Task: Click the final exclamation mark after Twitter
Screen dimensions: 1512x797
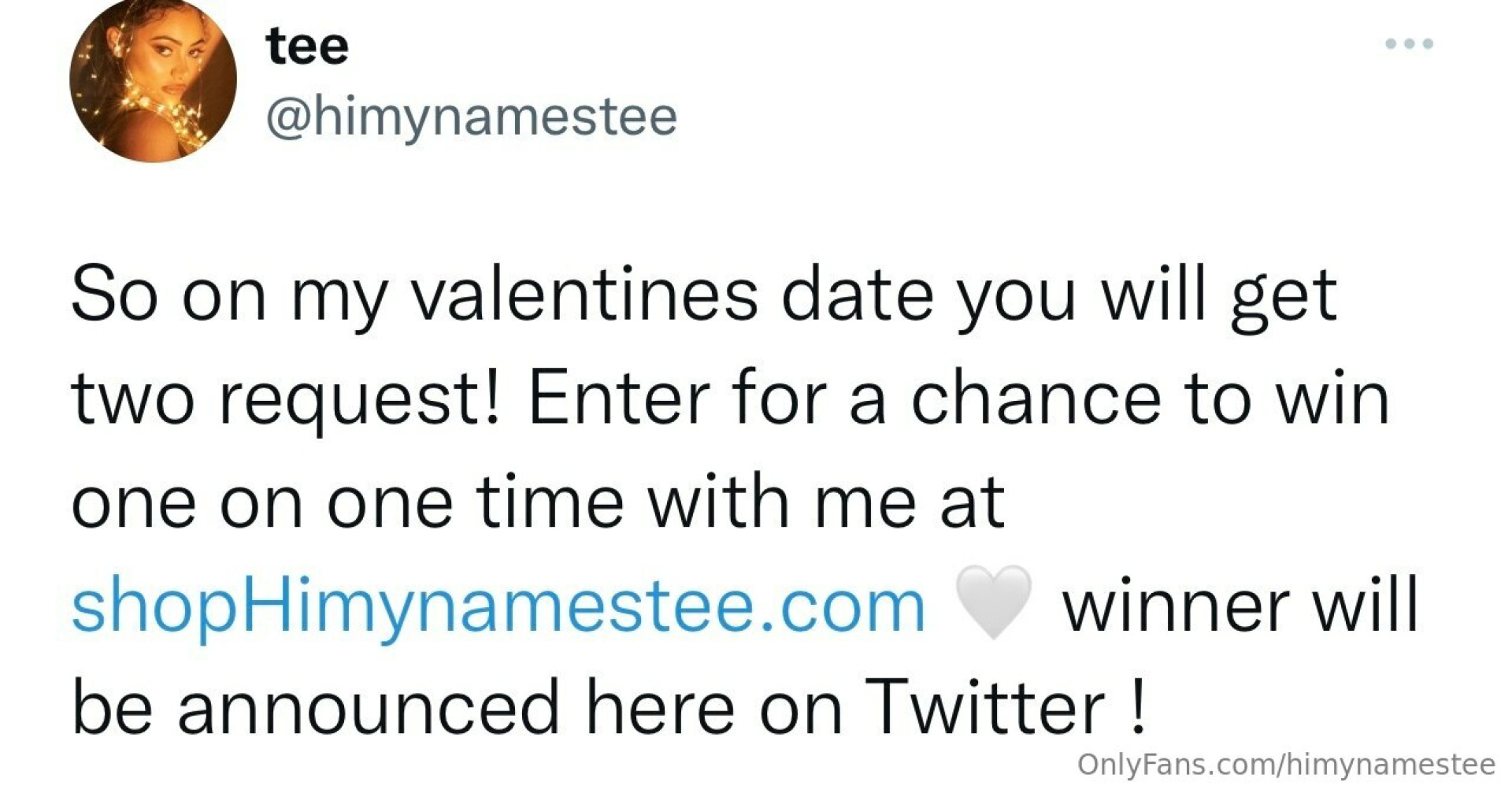Action: click(1136, 706)
